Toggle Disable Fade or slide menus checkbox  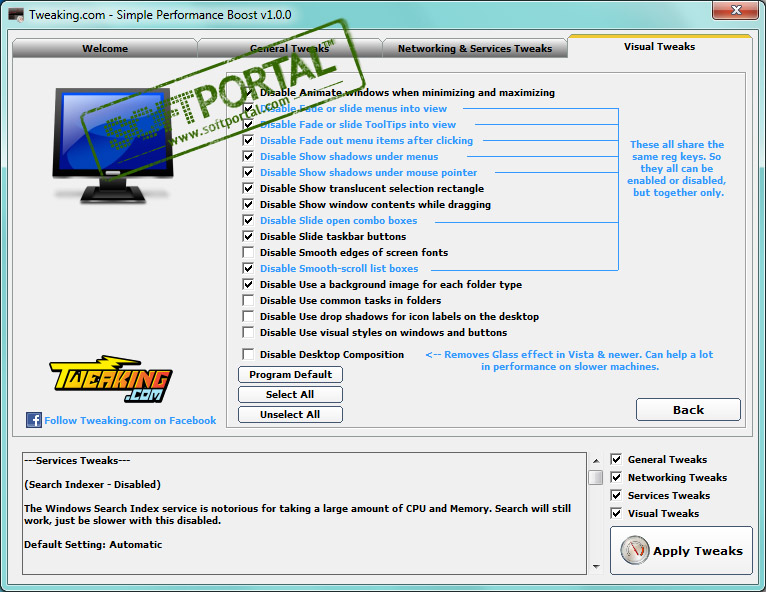(248, 108)
